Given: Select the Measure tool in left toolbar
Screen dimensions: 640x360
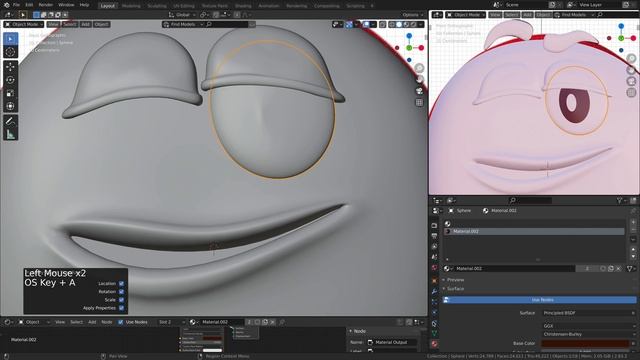Looking at the screenshot, I should coord(11,134).
